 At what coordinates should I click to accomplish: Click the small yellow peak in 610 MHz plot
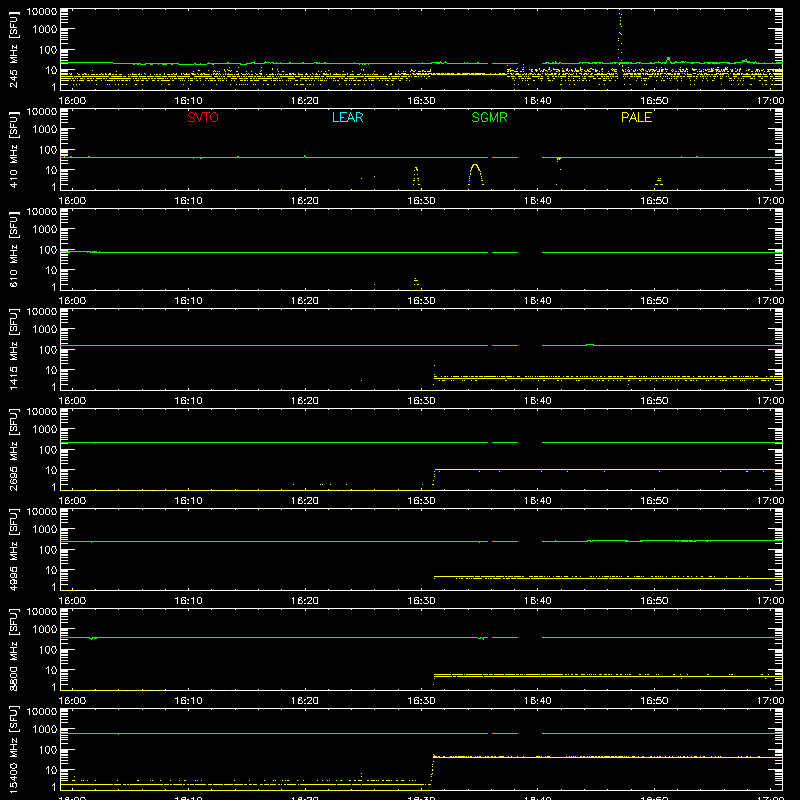(416, 283)
